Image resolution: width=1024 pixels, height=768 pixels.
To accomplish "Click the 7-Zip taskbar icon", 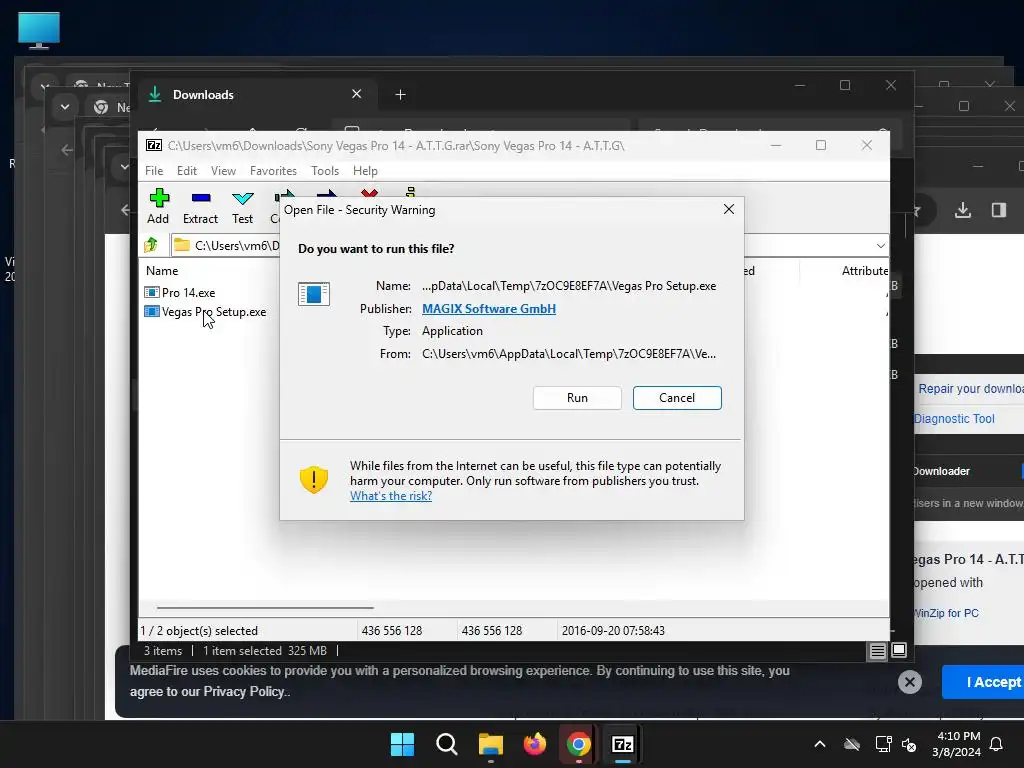I will [622, 744].
